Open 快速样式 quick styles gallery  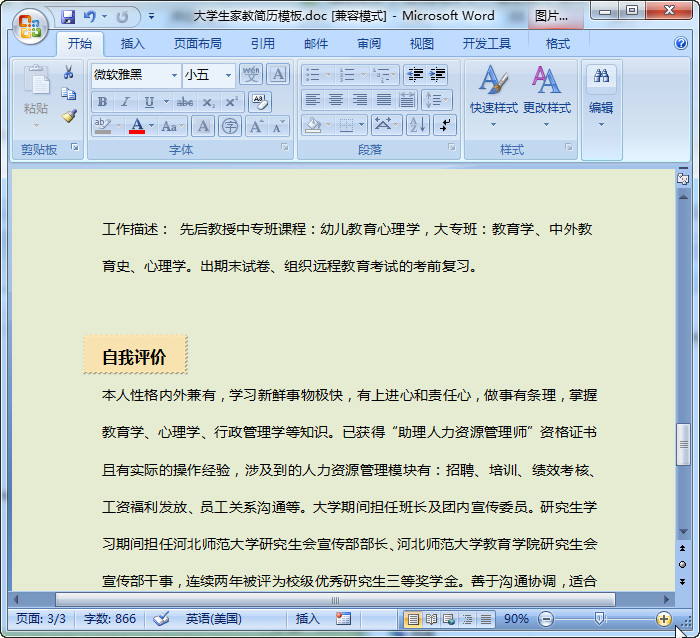494,96
